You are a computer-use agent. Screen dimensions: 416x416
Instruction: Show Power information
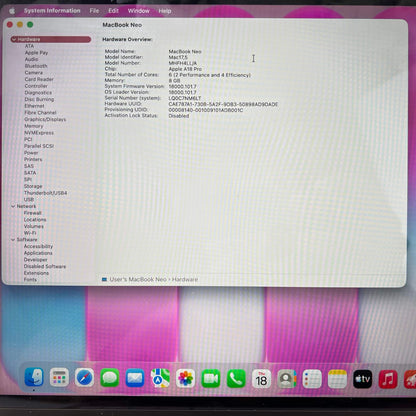click(x=31, y=153)
